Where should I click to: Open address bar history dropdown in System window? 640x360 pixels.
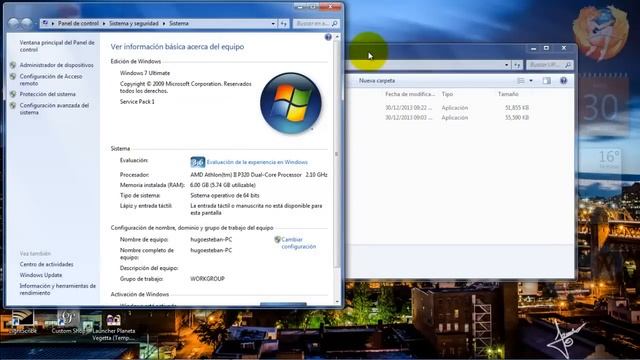pos(273,24)
